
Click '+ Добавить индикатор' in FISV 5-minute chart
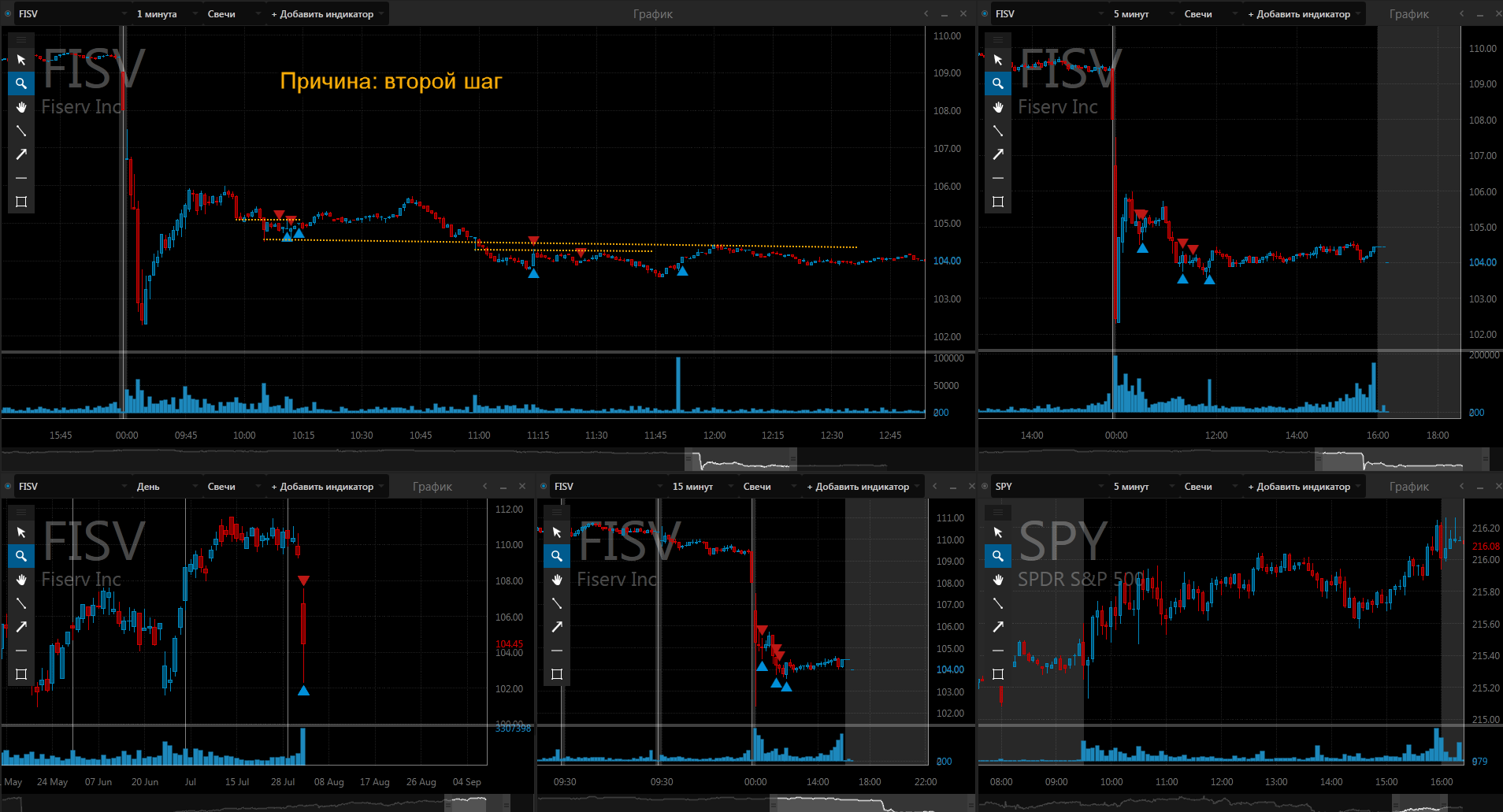[x=1304, y=14]
